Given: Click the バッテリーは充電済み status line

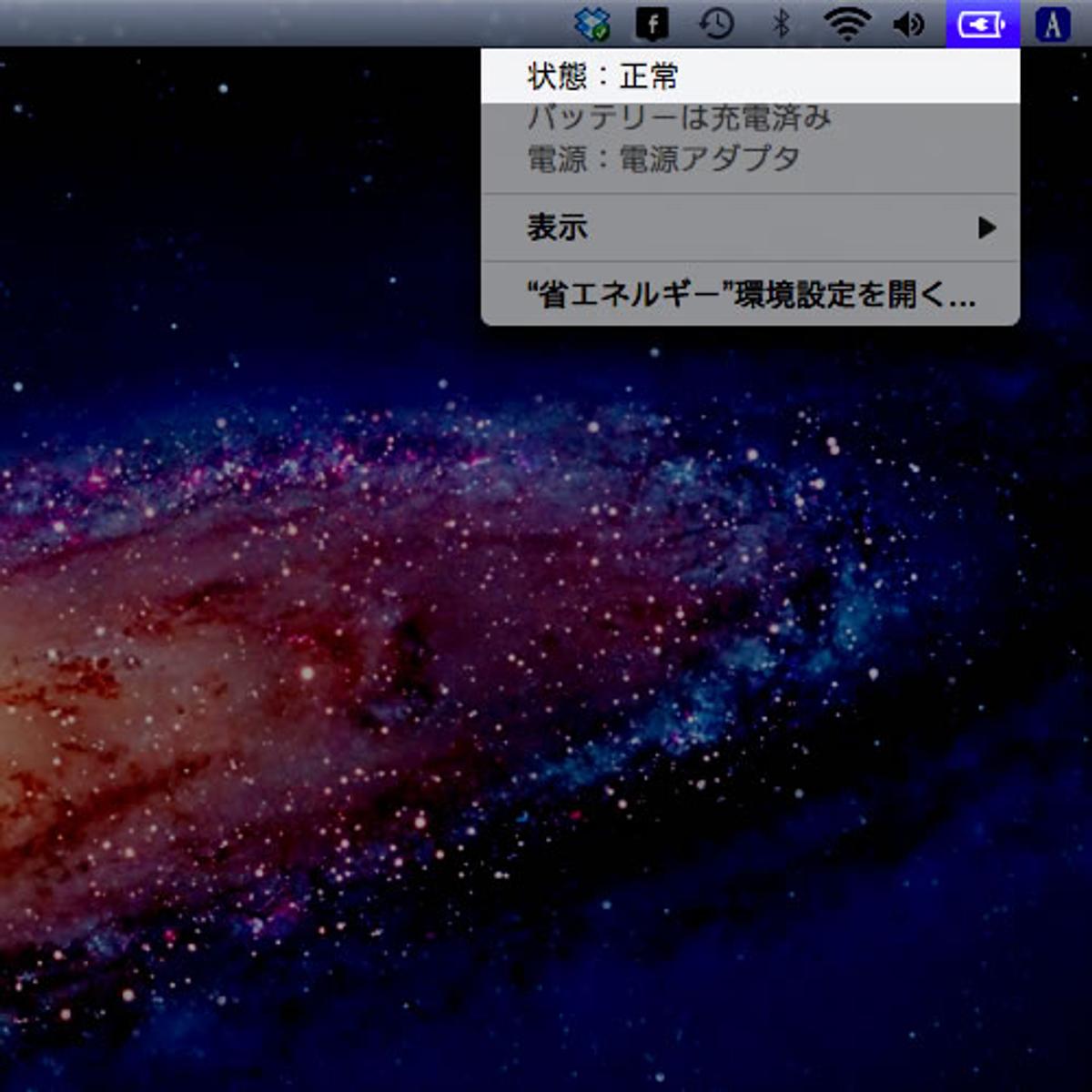Looking at the screenshot, I should point(679,118).
